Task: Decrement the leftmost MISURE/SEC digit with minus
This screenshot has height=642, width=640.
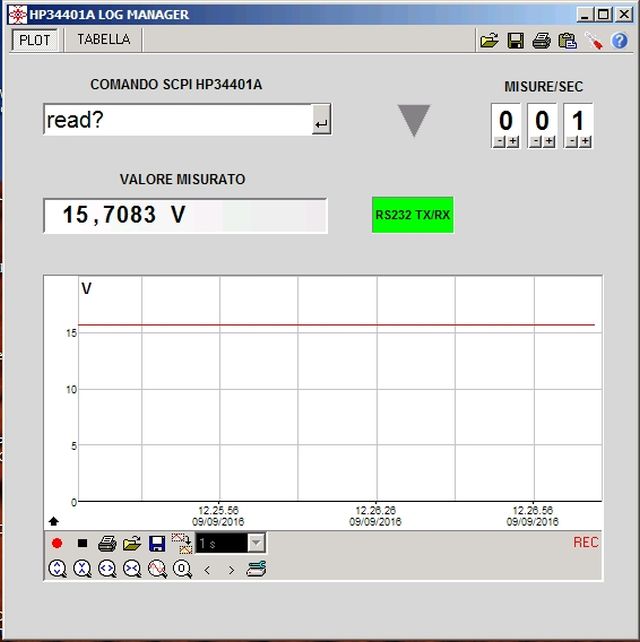Action: pyautogui.click(x=499, y=142)
